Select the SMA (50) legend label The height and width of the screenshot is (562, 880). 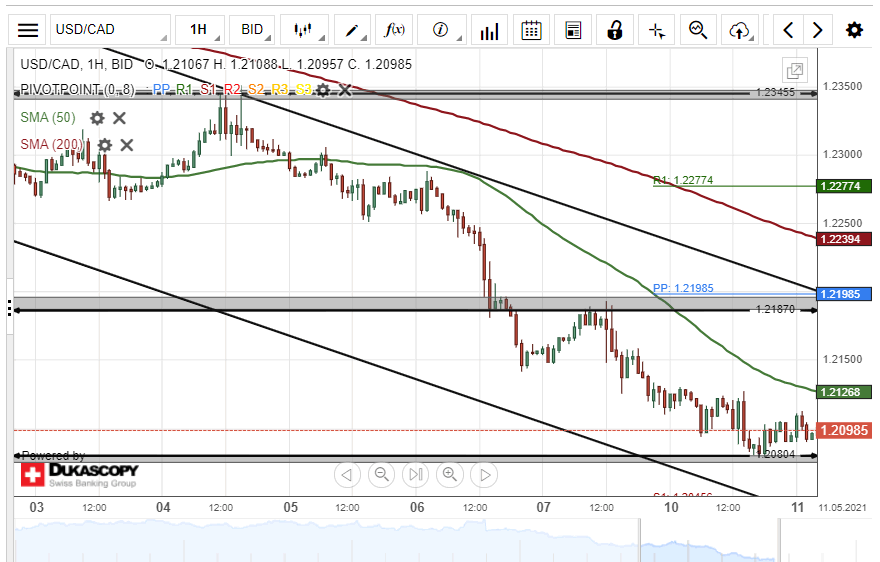coord(48,117)
